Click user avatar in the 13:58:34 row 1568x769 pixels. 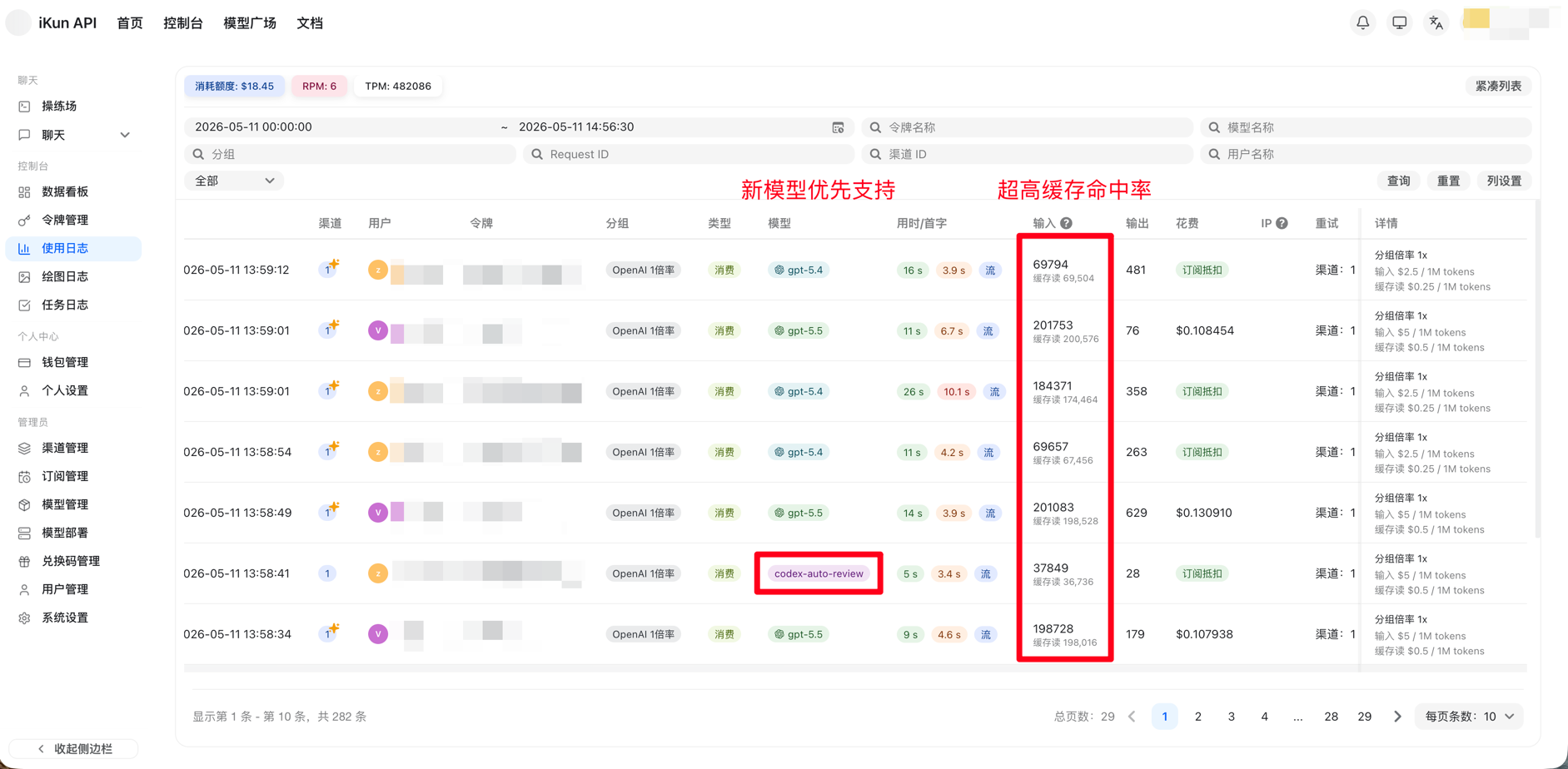pos(378,634)
